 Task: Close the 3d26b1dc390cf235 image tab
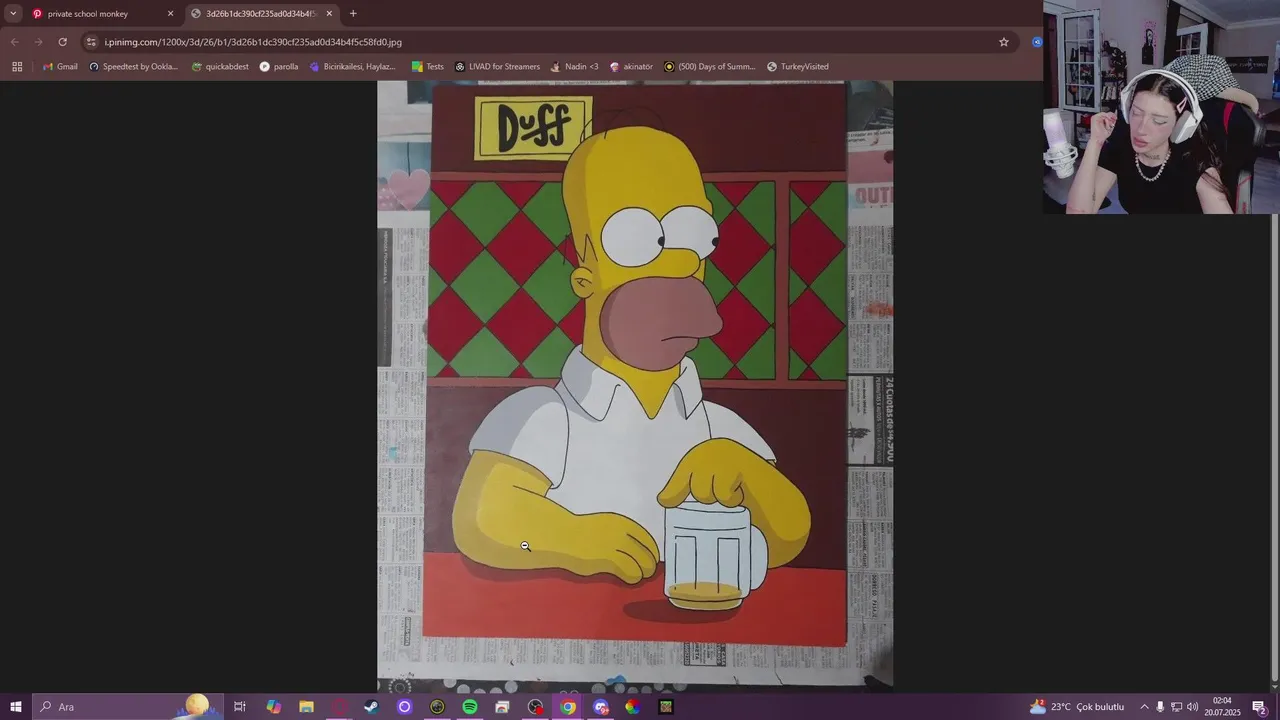click(x=329, y=14)
